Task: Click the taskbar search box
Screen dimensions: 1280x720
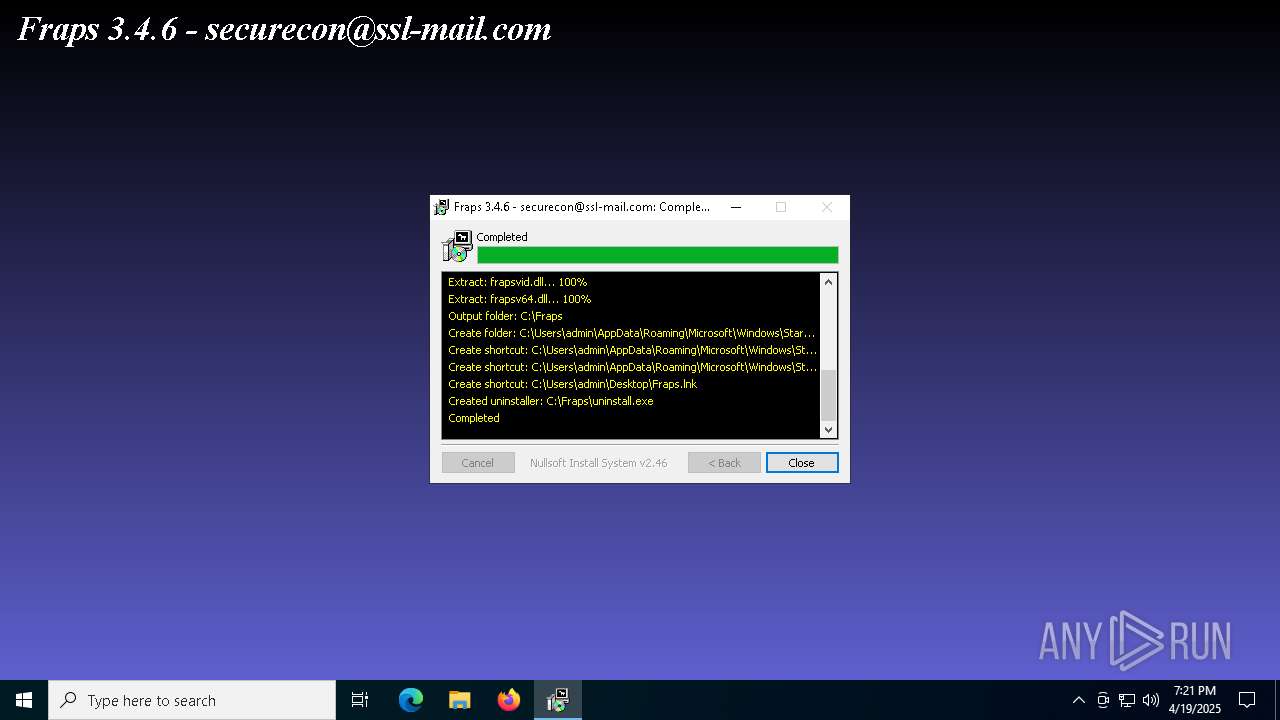Action: point(192,700)
